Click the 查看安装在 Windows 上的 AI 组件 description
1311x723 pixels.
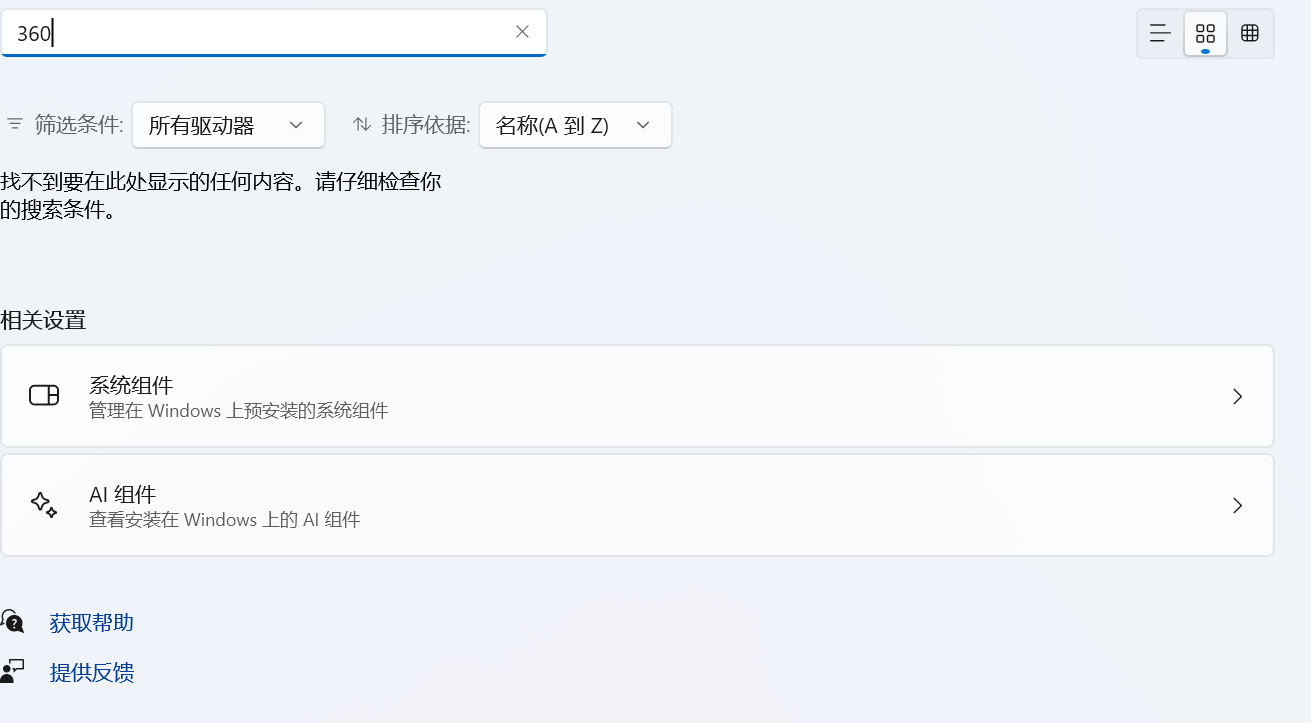(225, 520)
